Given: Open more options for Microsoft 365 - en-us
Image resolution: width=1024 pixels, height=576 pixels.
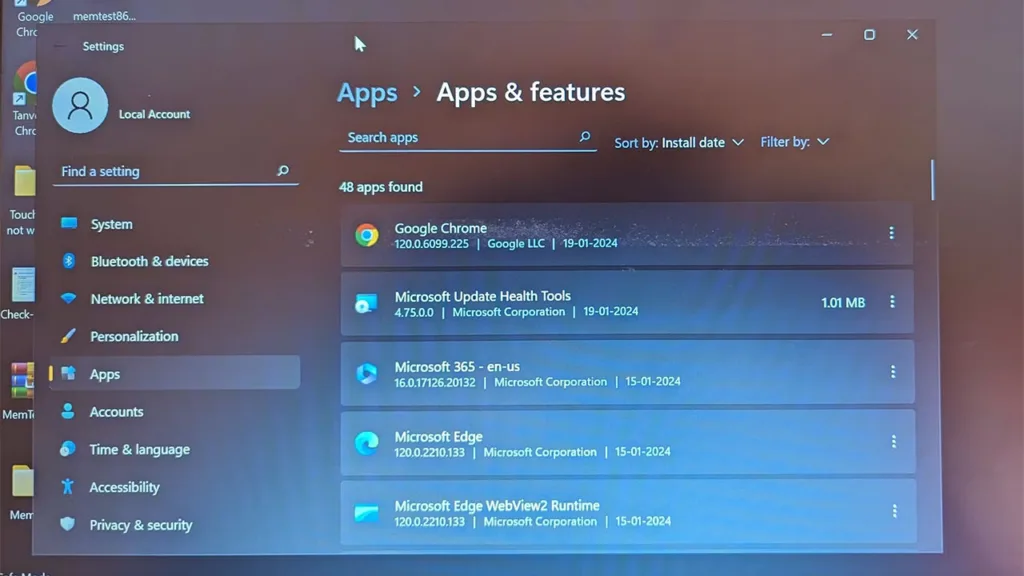Looking at the screenshot, I should pyautogui.click(x=893, y=372).
